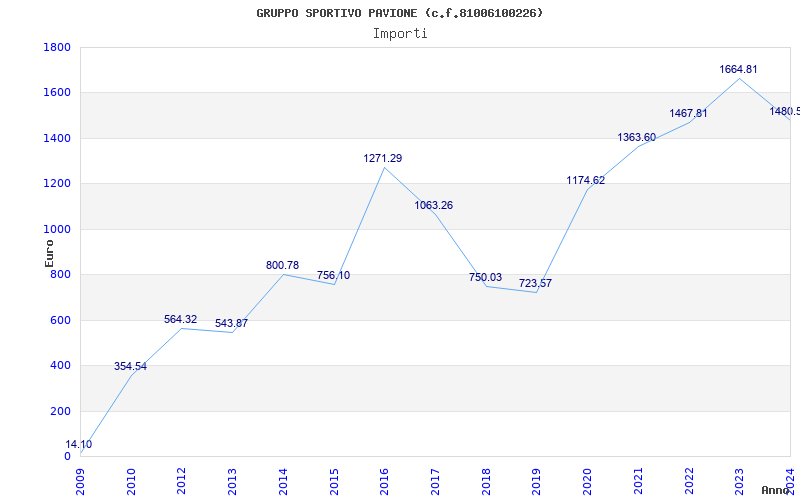800x500 pixels.
Task: Click the 543.87 data label
Action: [231, 323]
